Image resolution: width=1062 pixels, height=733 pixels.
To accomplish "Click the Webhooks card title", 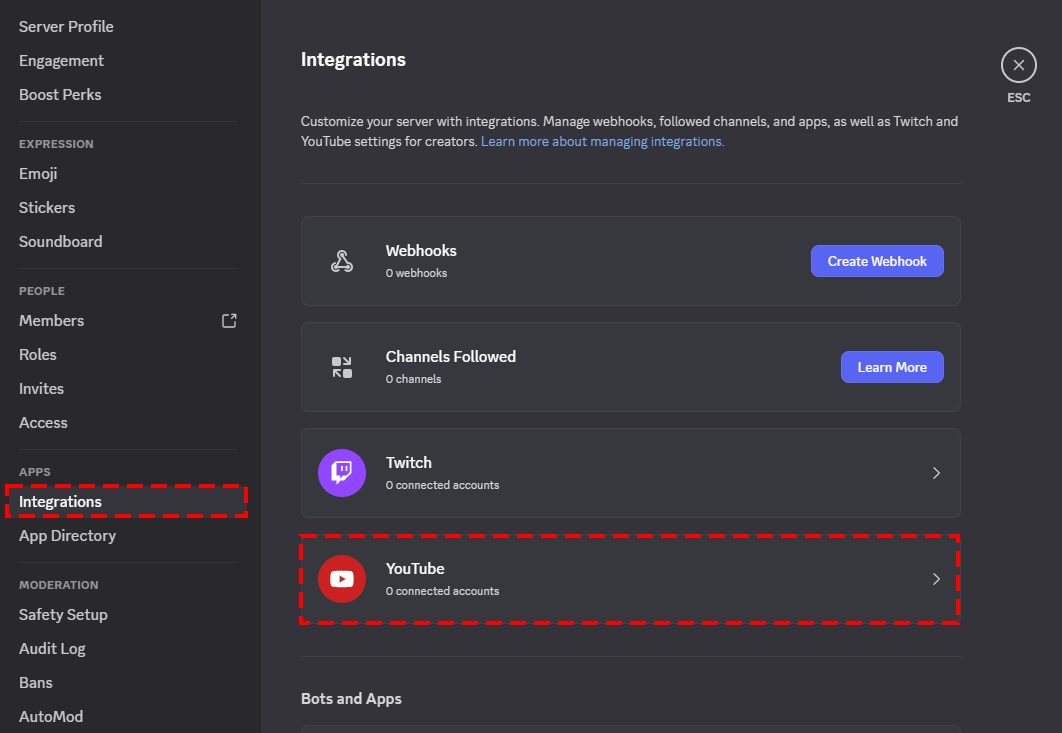I will pos(421,251).
